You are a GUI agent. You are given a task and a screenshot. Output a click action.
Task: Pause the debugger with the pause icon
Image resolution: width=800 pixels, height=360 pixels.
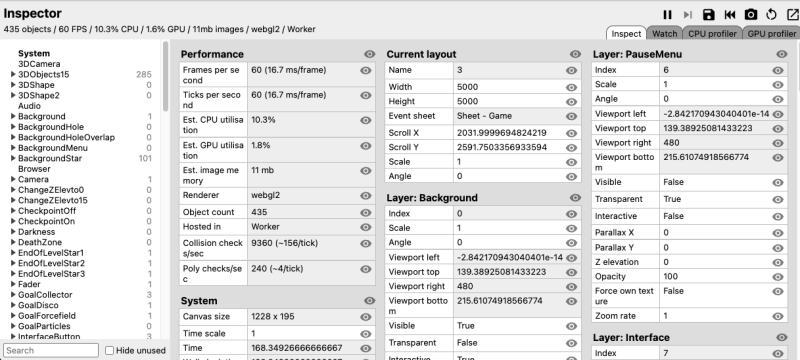[x=667, y=15]
